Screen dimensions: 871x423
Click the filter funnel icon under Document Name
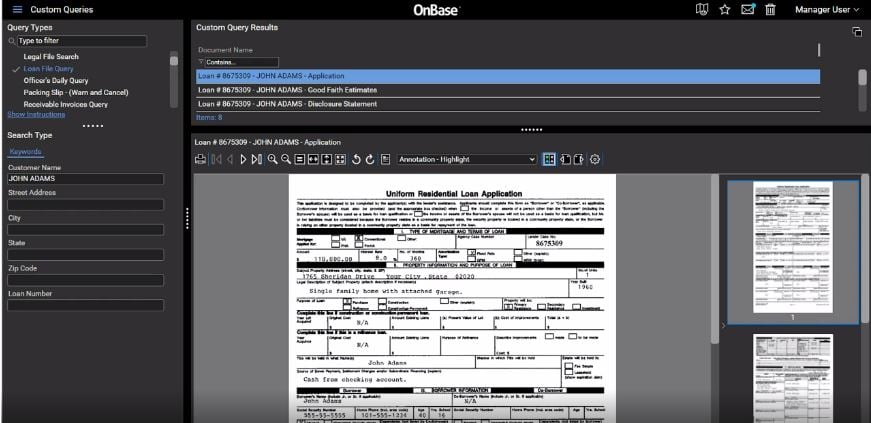201,62
